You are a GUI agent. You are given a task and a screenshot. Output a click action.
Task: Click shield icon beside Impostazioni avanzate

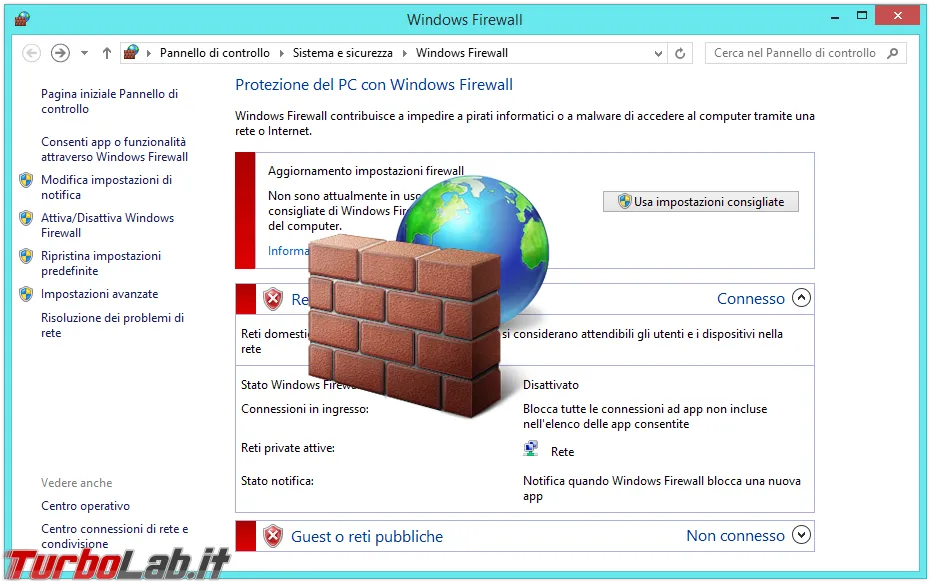[26, 294]
